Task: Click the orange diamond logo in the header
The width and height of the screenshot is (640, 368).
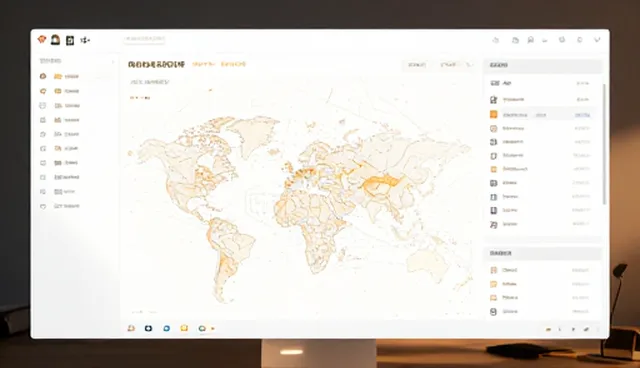Action: tap(41, 40)
